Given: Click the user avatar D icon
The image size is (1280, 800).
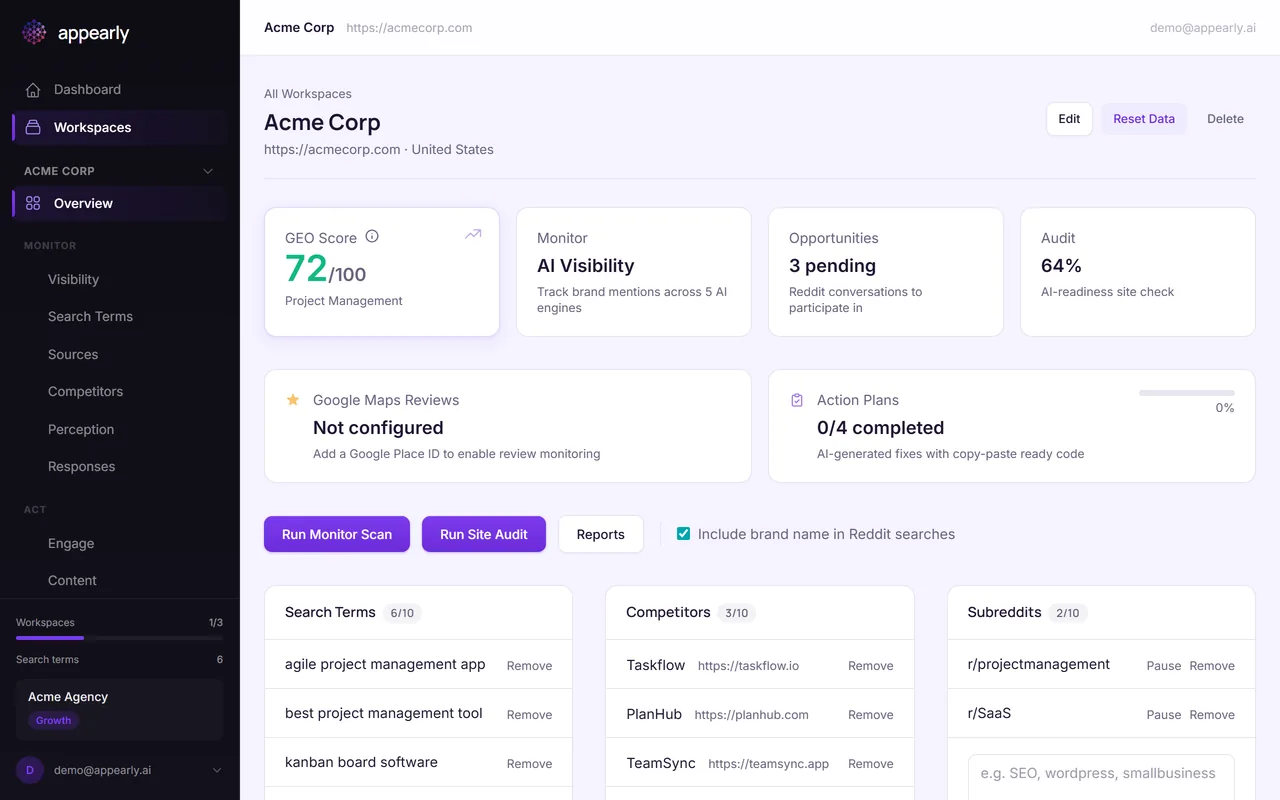Looking at the screenshot, I should [x=30, y=770].
